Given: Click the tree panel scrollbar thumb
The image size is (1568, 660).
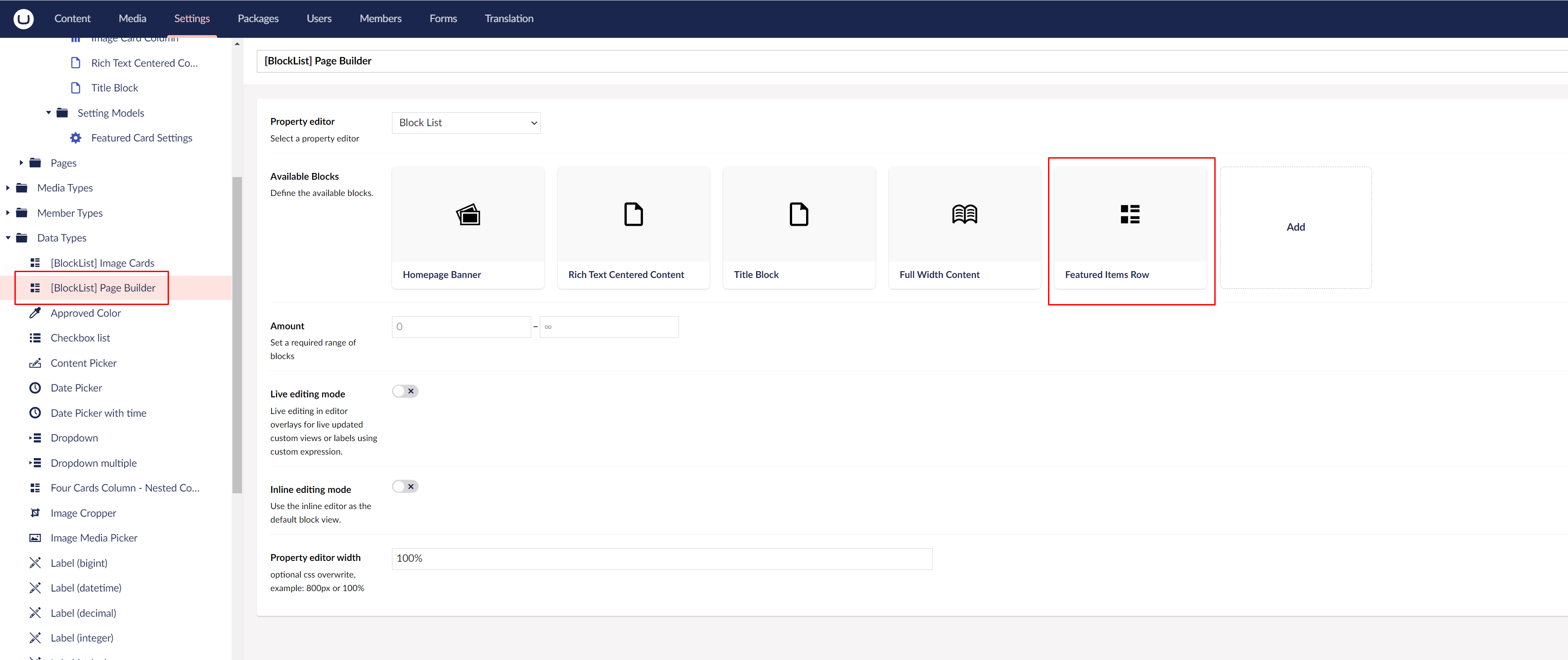Looking at the screenshot, I should [237, 334].
